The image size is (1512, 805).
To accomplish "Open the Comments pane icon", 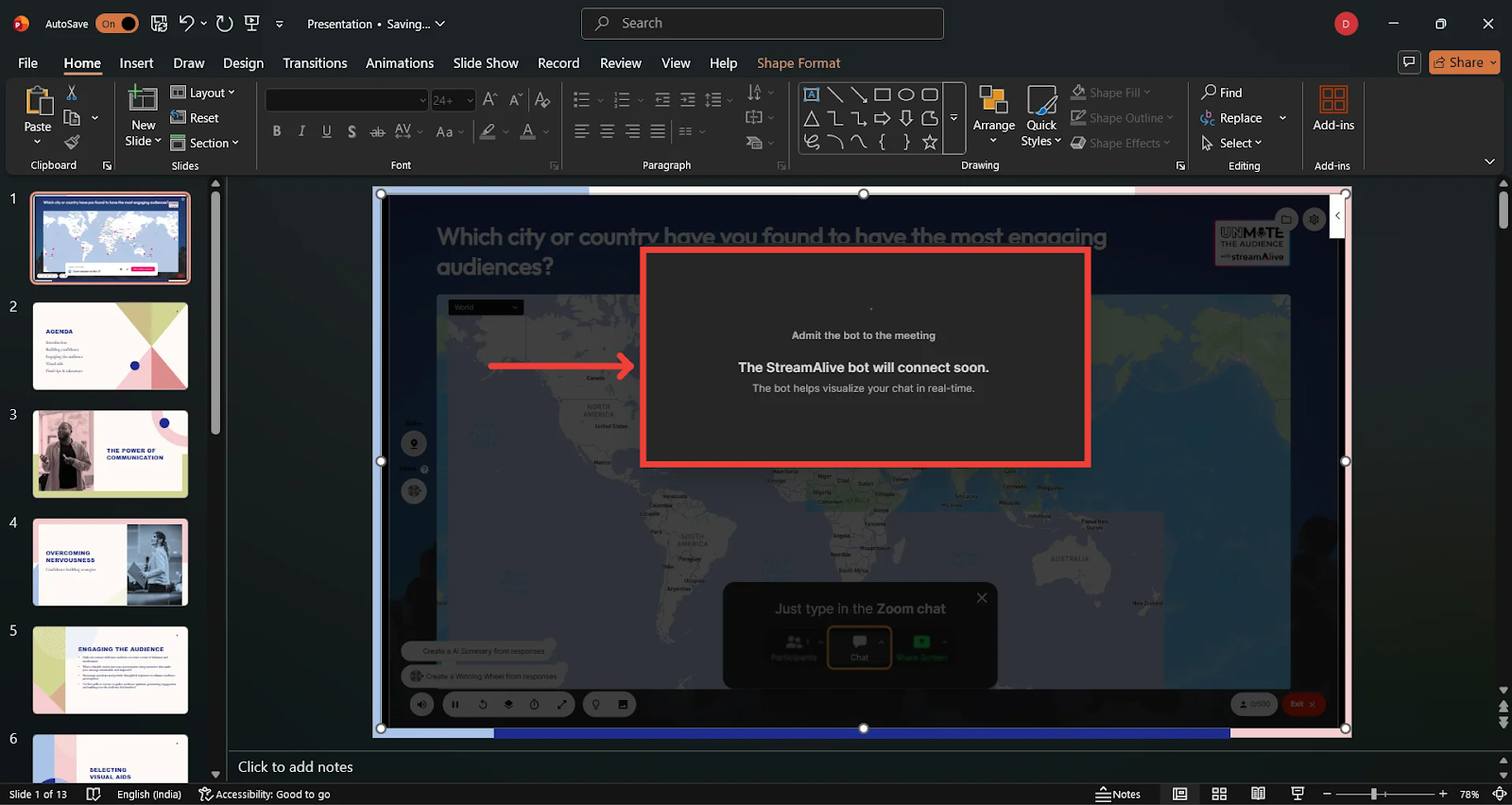I will 1409,62.
